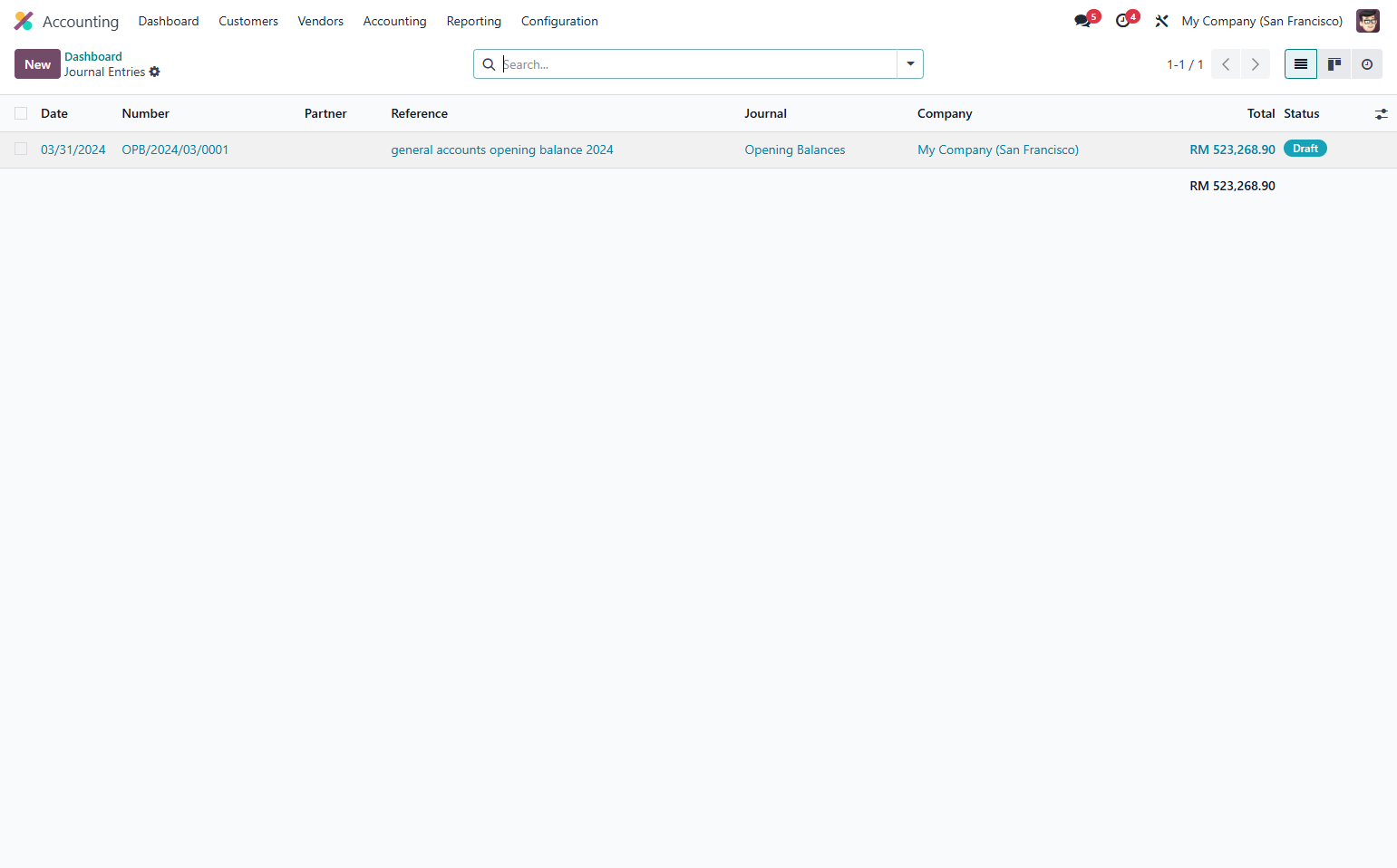Open entry OPB/2024/03/0001

(175, 149)
